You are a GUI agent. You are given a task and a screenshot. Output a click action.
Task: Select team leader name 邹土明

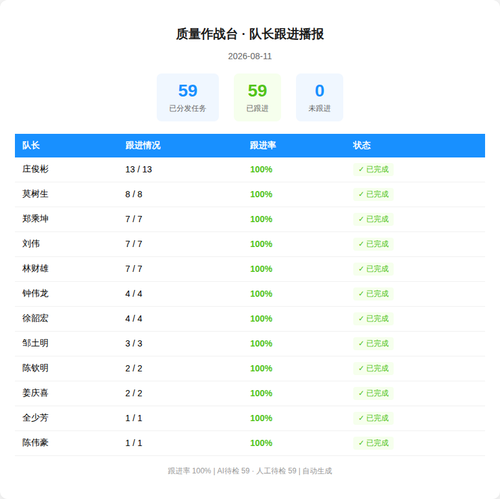35,343
